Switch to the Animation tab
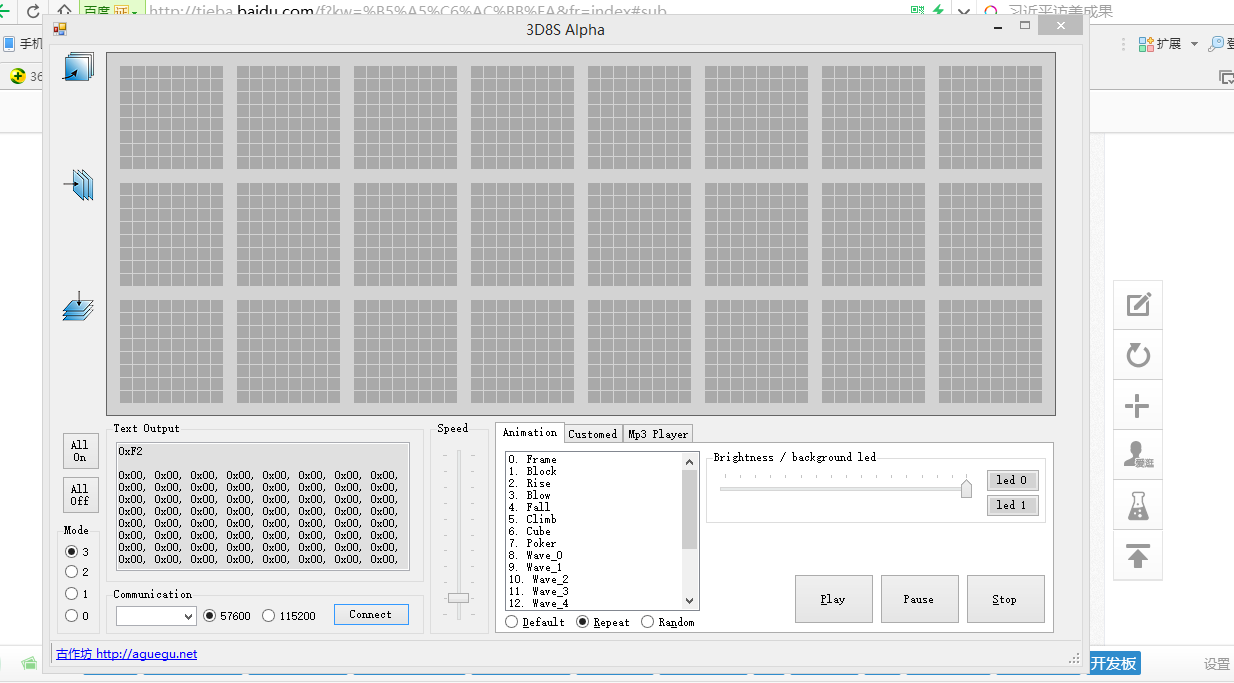This screenshot has height=683, width=1234. (x=530, y=432)
